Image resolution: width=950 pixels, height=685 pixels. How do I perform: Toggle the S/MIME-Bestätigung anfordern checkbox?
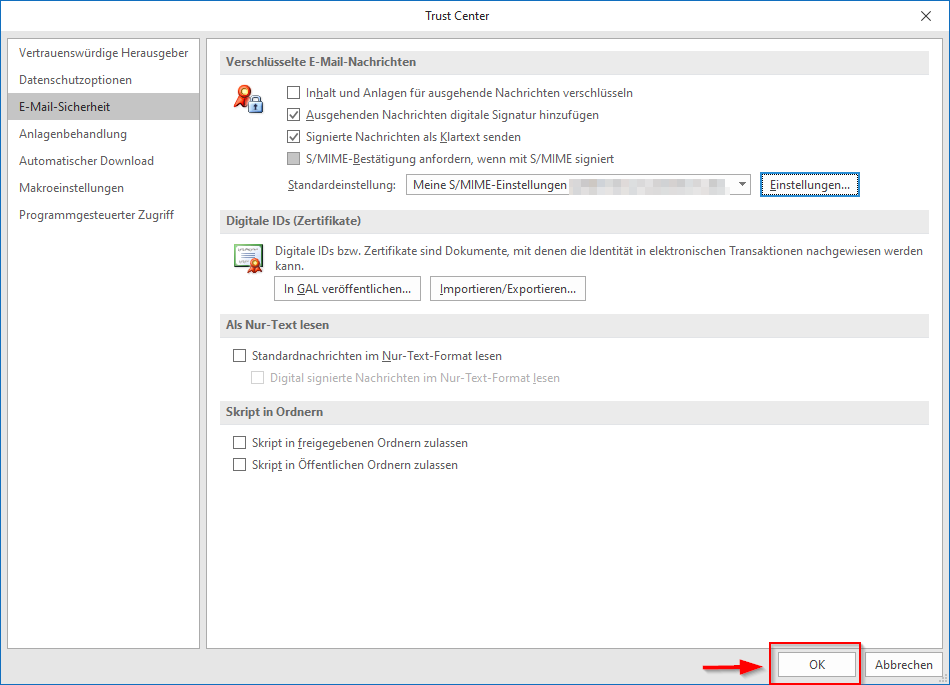pos(294,159)
